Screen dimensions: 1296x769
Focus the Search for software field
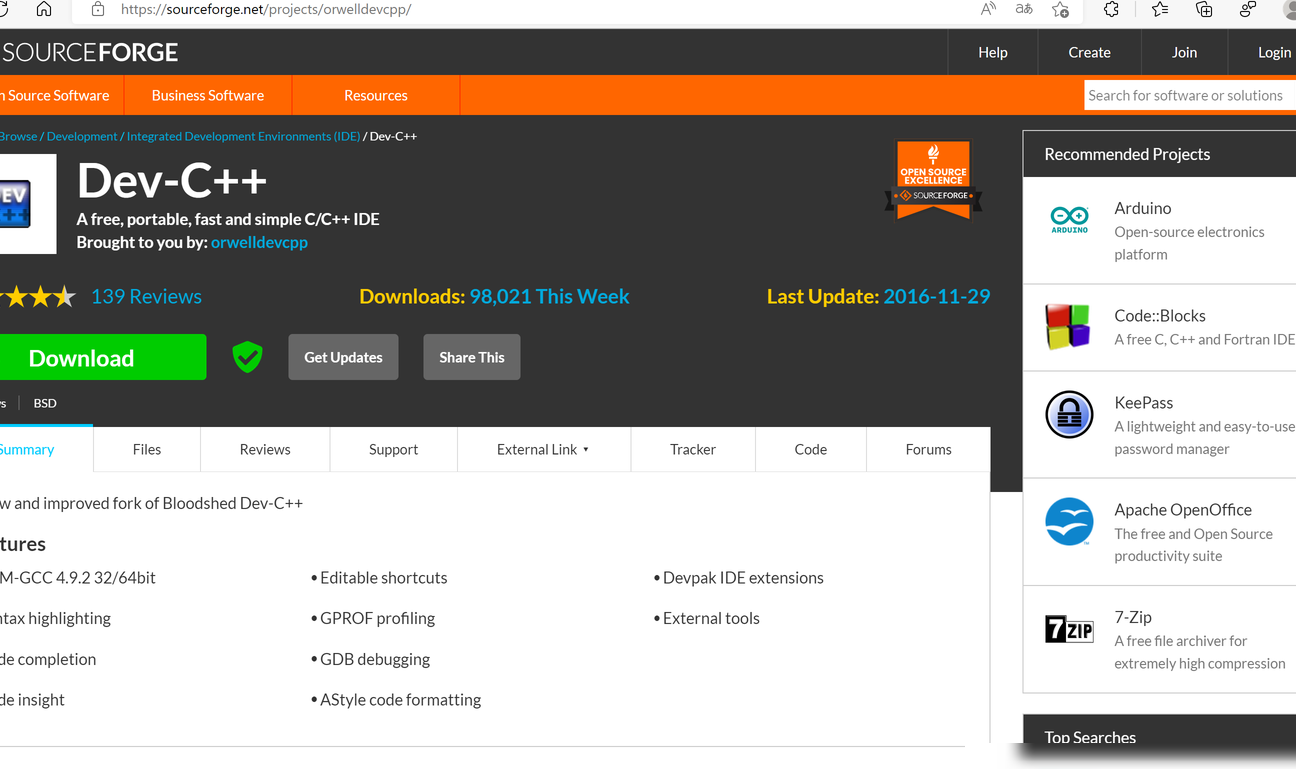[1190, 95]
